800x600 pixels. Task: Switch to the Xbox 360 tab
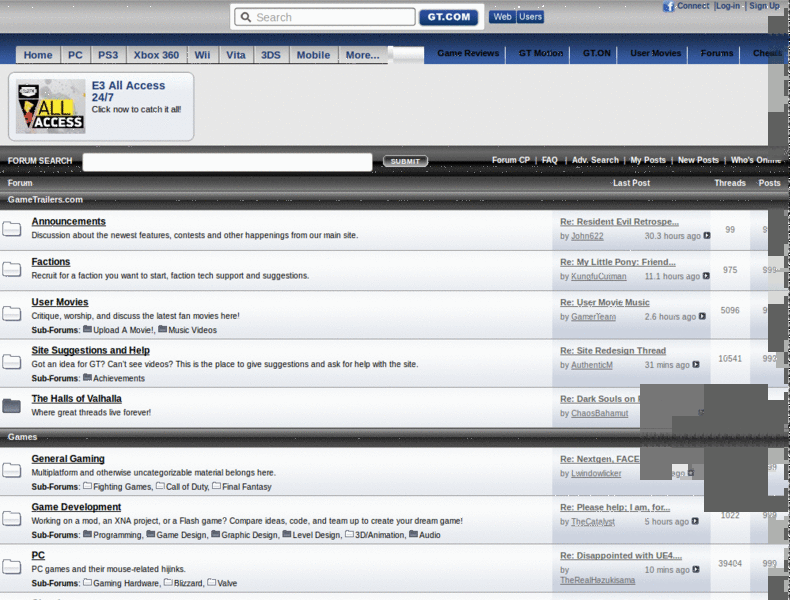pos(156,55)
